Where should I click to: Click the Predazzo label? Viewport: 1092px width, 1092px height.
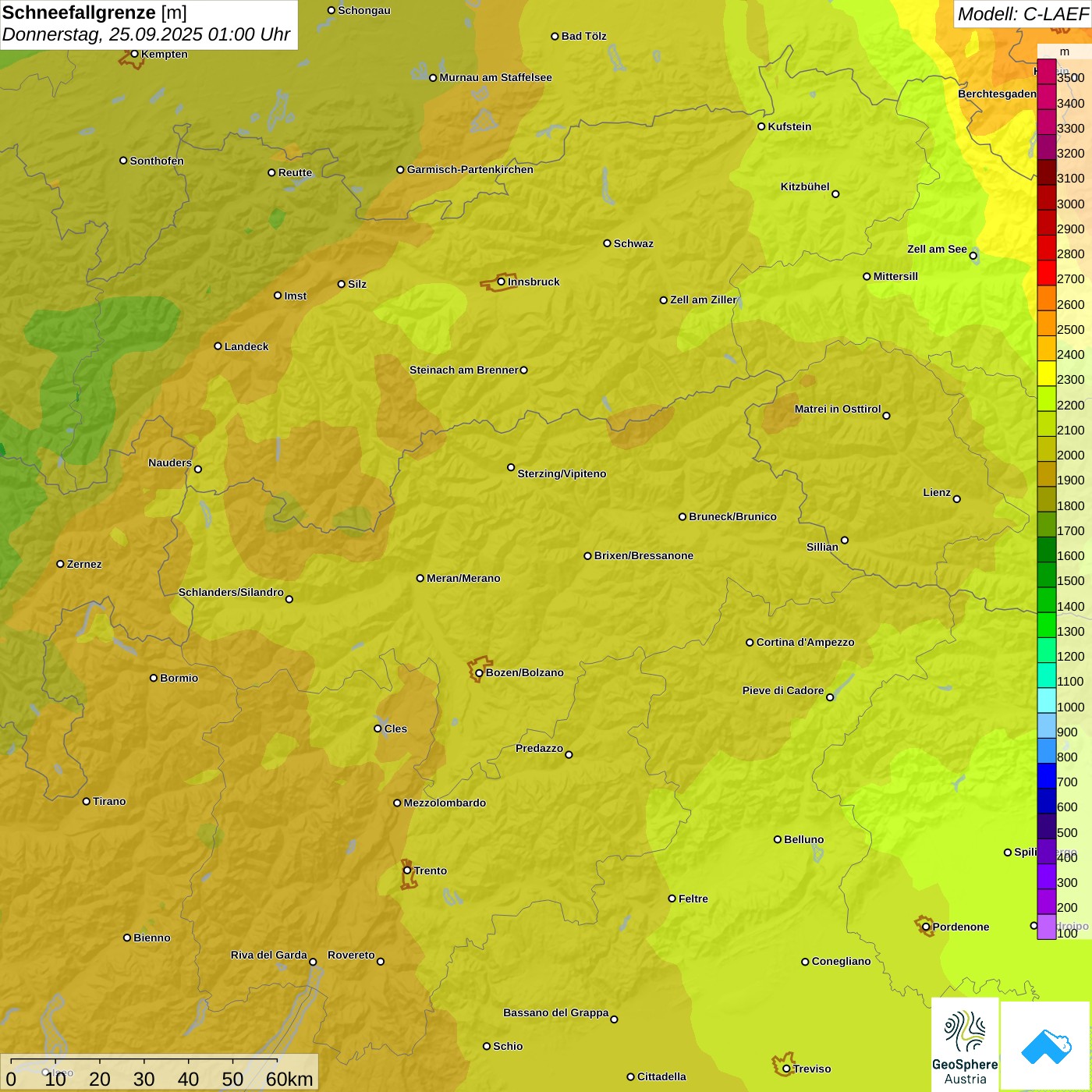coord(539,748)
